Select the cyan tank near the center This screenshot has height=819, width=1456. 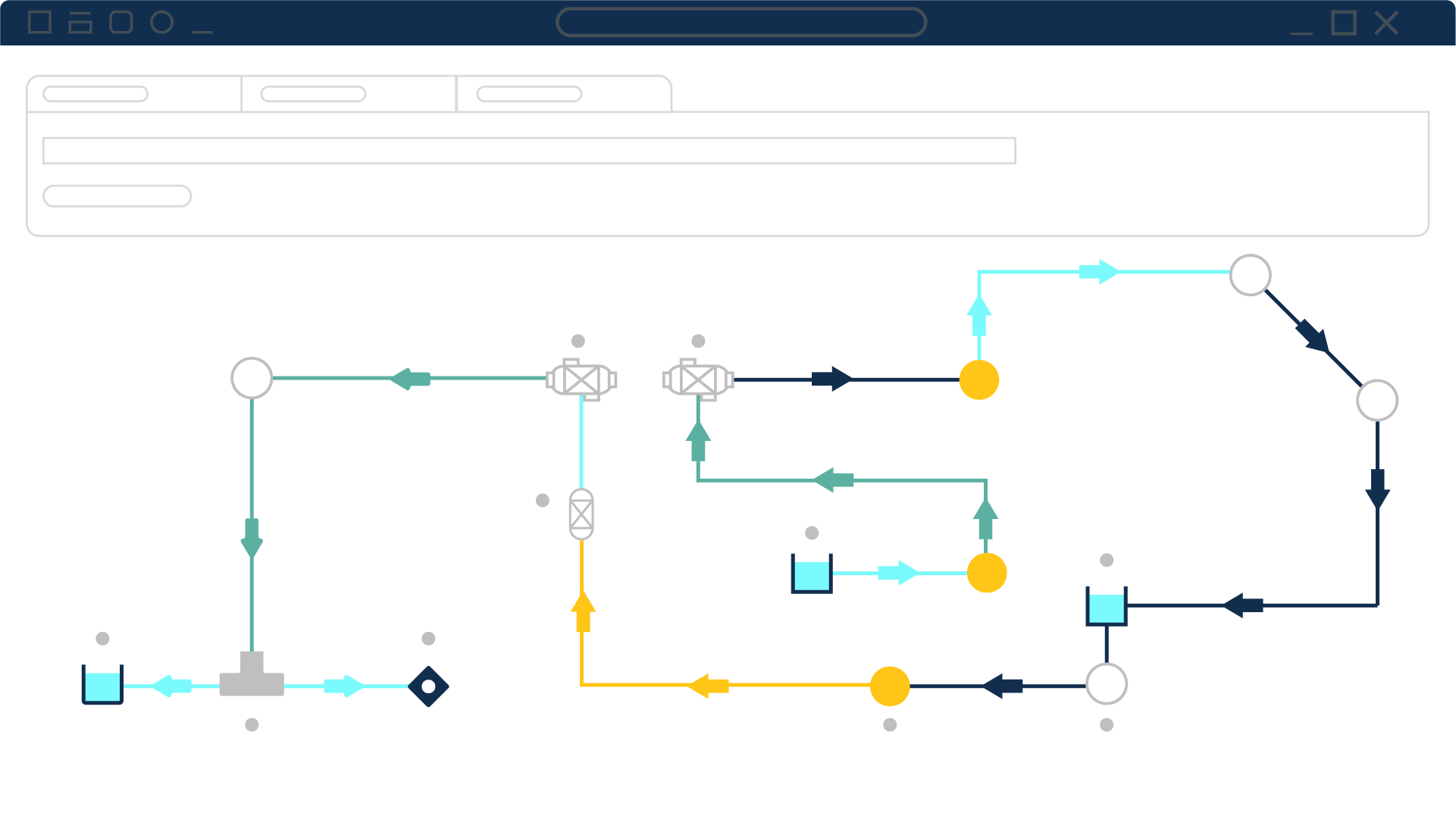(811, 574)
